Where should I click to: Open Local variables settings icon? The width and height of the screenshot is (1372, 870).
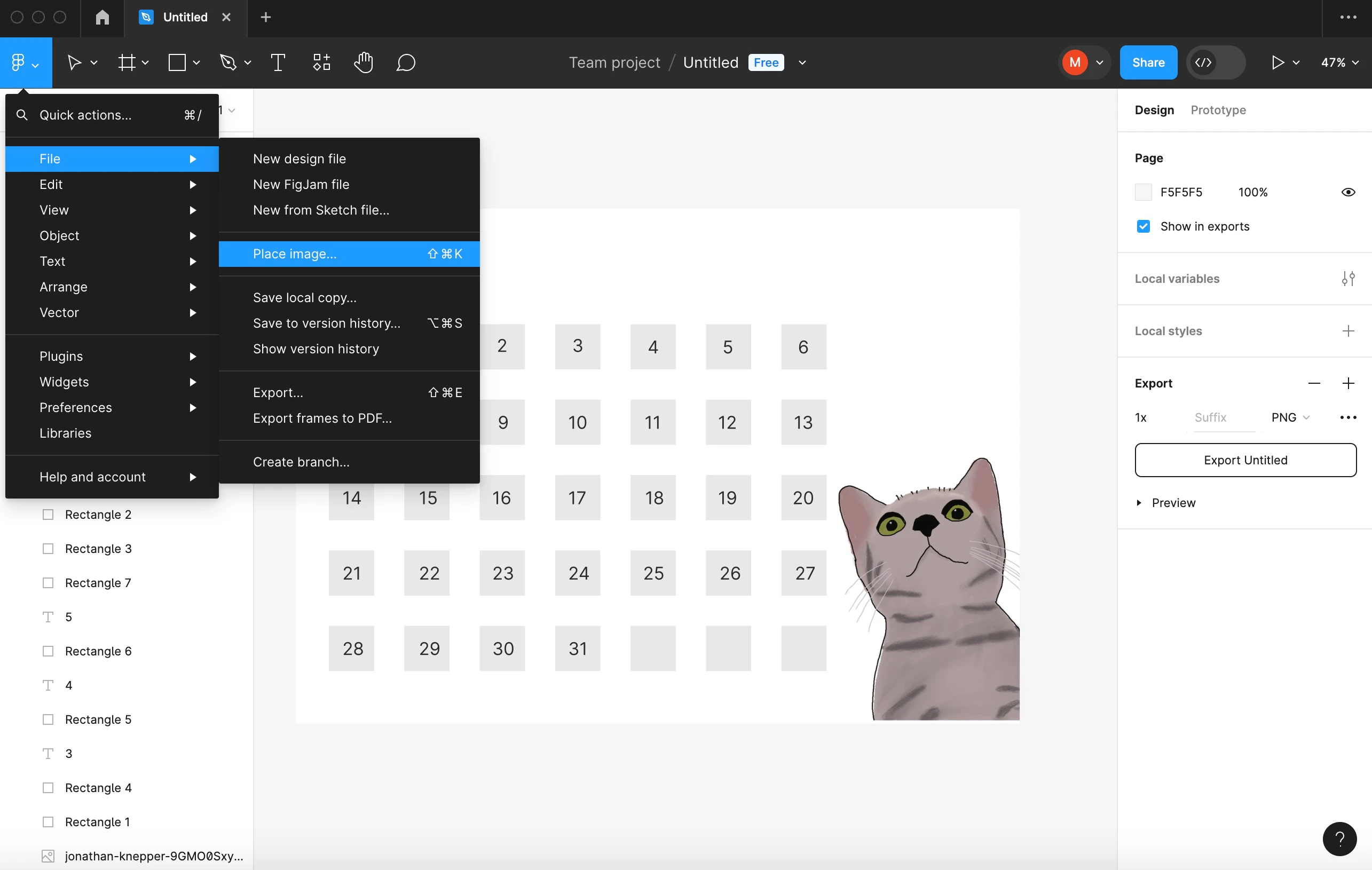[1348, 279]
